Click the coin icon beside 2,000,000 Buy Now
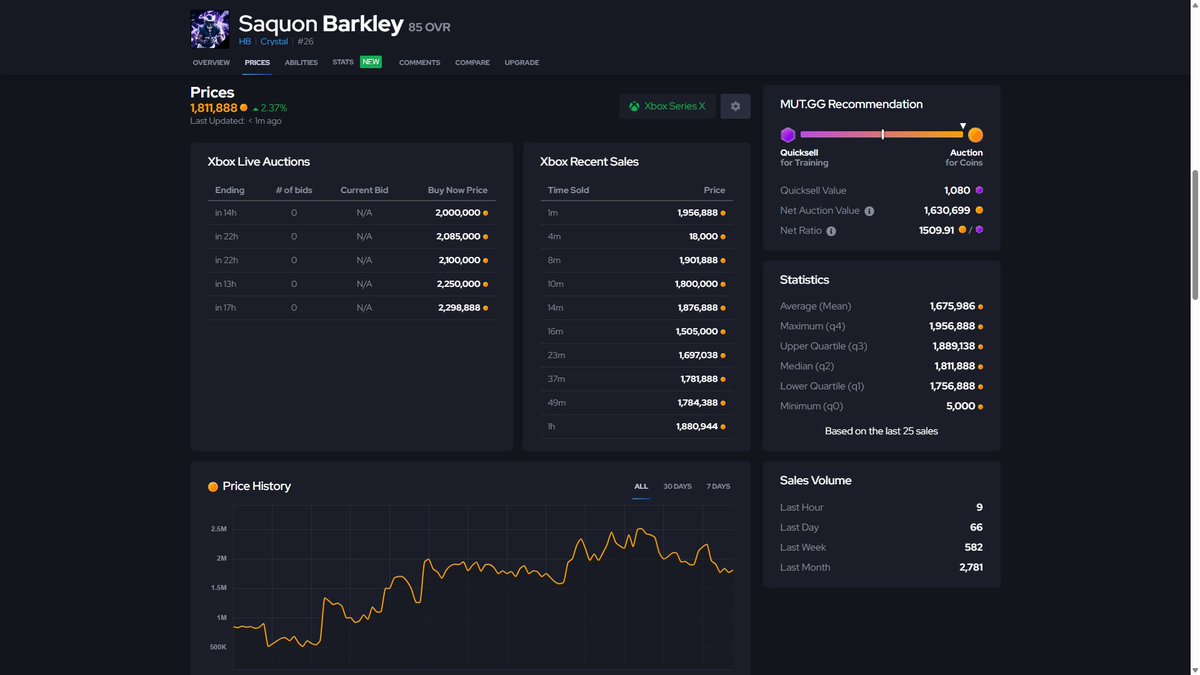 pos(486,213)
